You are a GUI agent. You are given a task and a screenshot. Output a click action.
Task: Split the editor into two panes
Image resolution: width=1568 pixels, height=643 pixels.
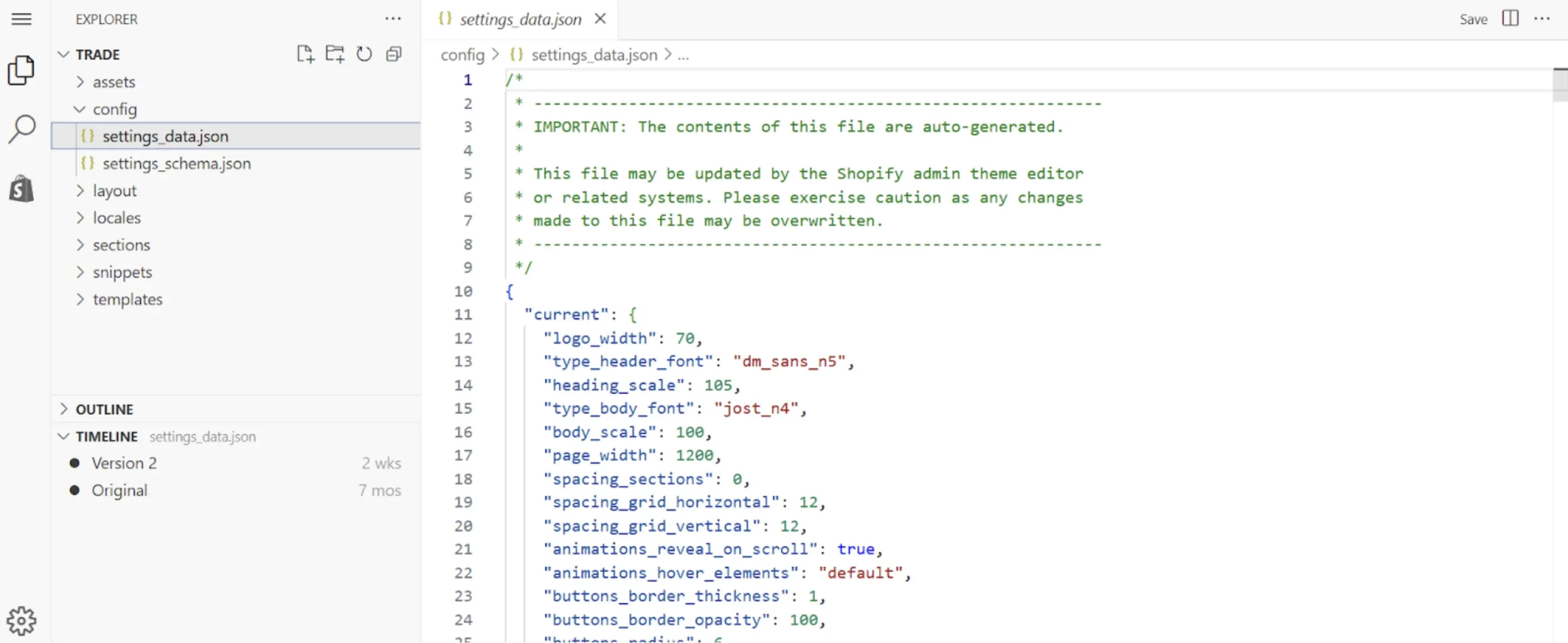coord(1511,19)
